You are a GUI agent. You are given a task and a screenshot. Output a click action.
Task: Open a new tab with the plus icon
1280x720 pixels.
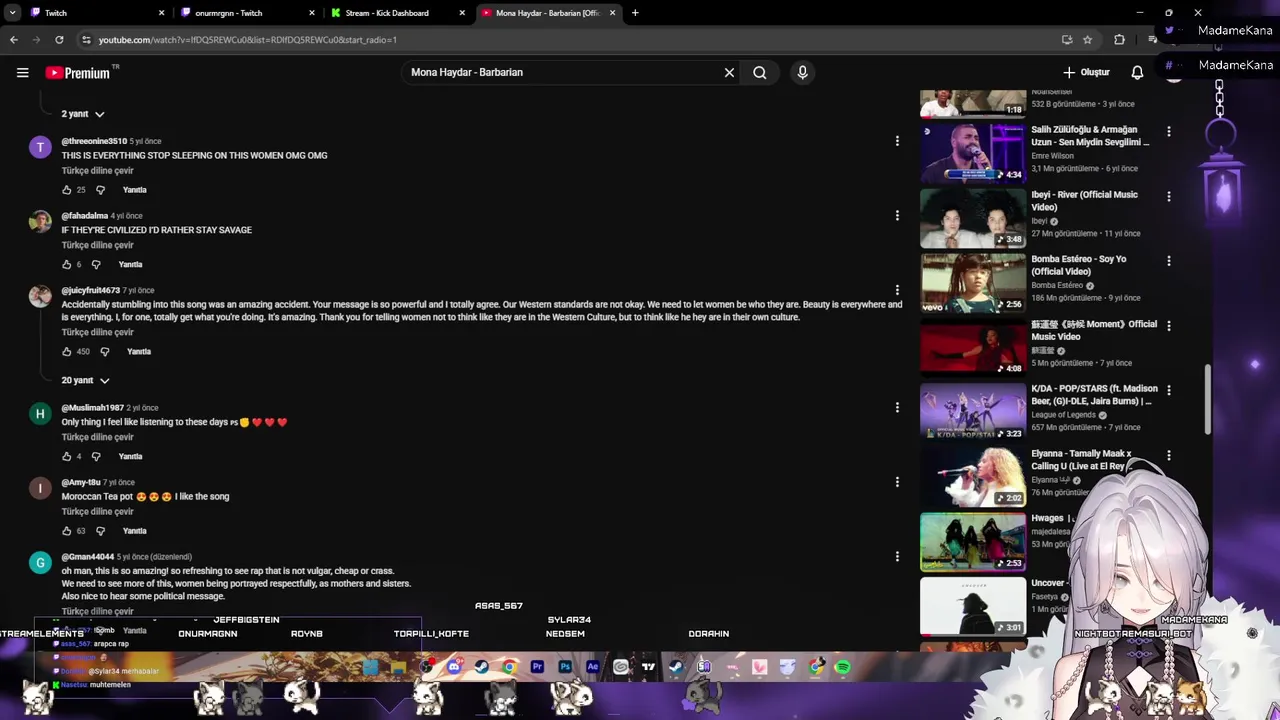635,13
